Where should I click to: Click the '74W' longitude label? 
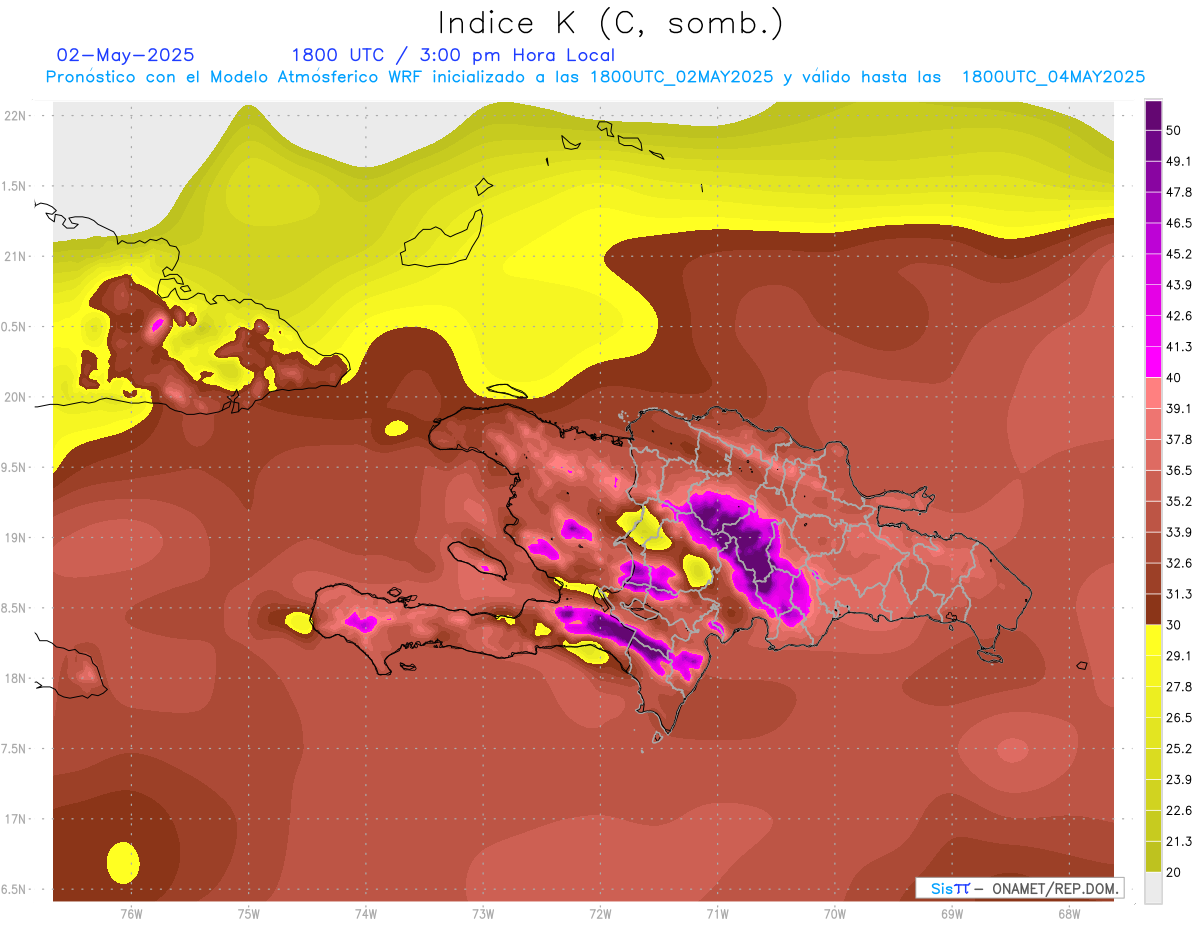(x=366, y=914)
